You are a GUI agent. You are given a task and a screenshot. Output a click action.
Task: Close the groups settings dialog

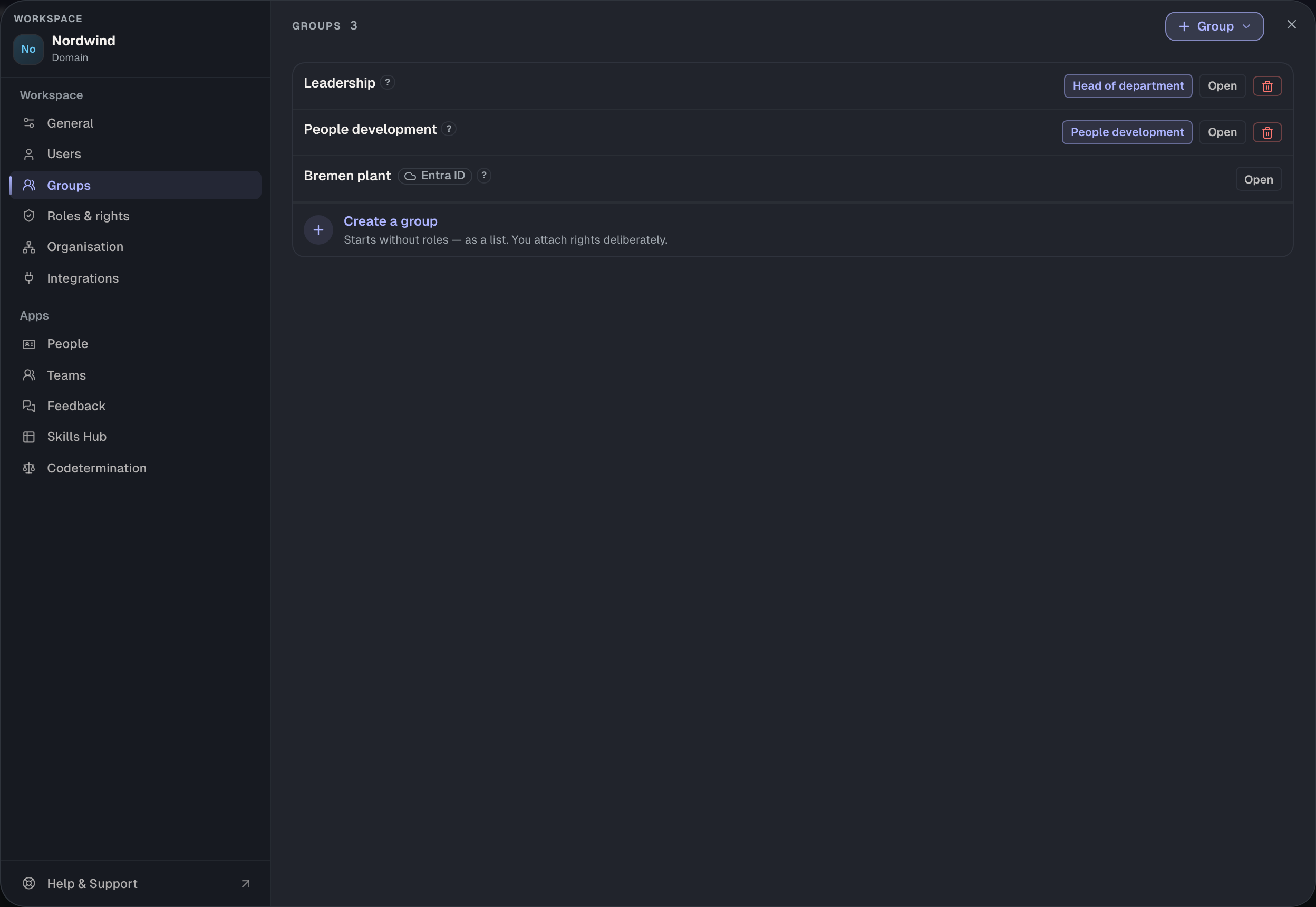pyautogui.click(x=1292, y=24)
